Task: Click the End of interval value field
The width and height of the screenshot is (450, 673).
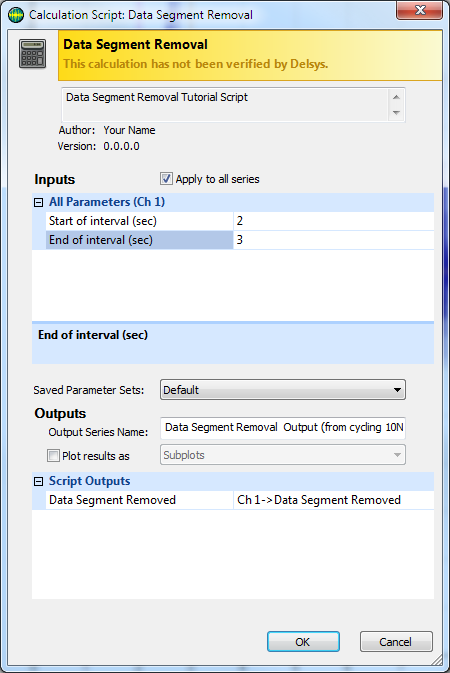Action: 334,240
